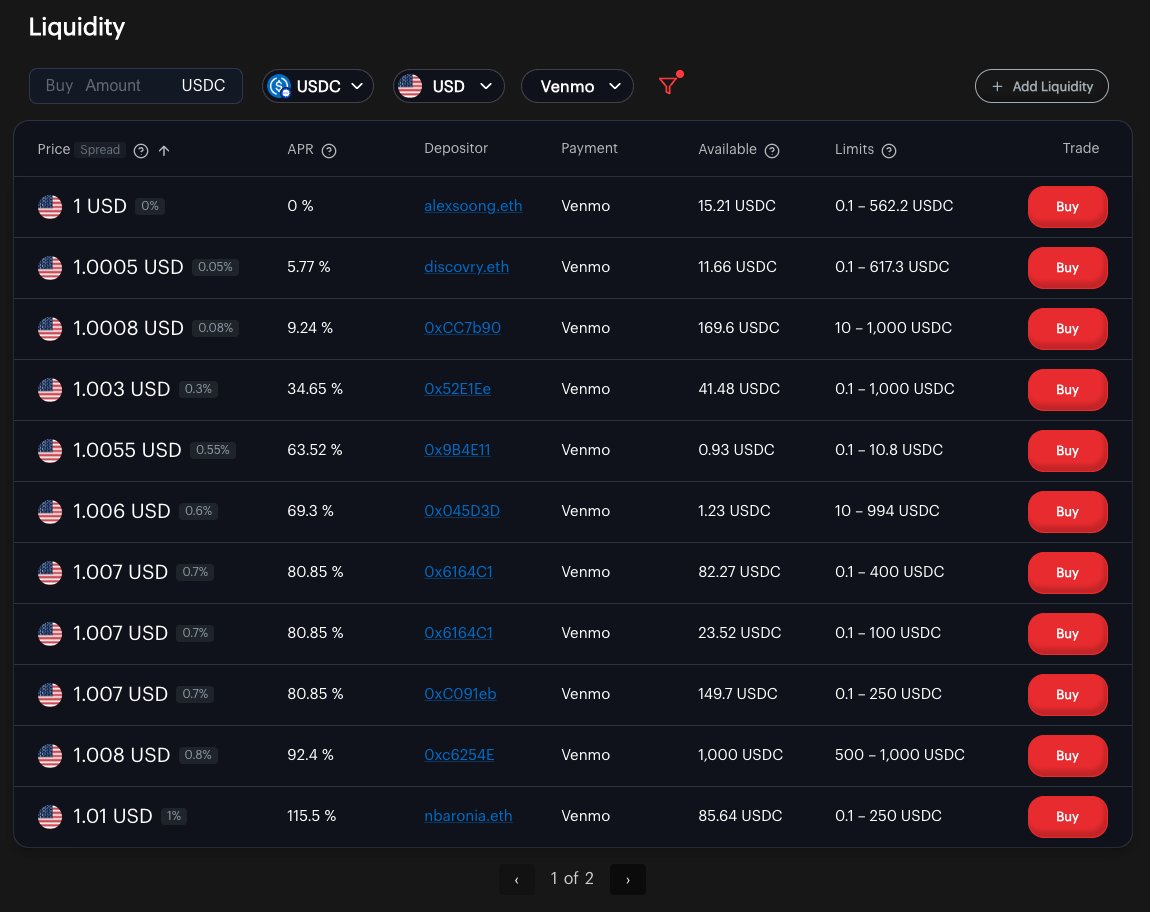Viewport: 1150px width, 912px height.
Task: Buy from the 1.008 USD row
Action: [1067, 755]
